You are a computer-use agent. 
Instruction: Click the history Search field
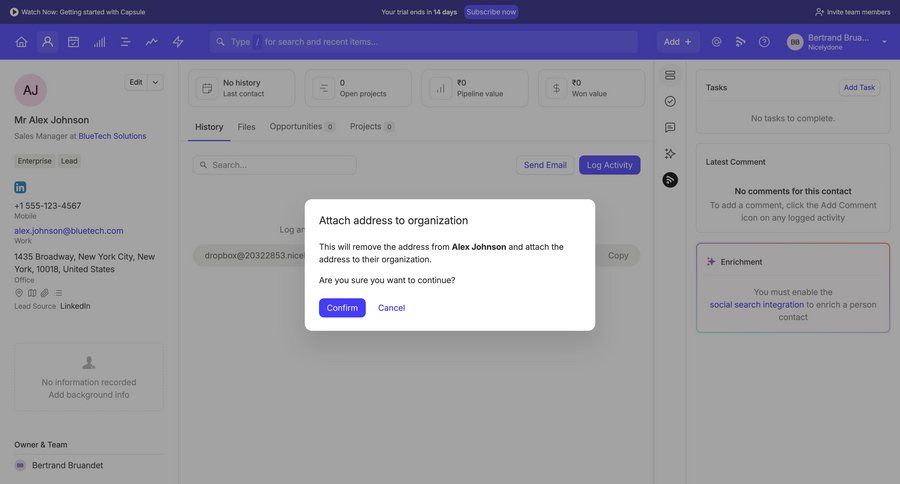(x=275, y=165)
